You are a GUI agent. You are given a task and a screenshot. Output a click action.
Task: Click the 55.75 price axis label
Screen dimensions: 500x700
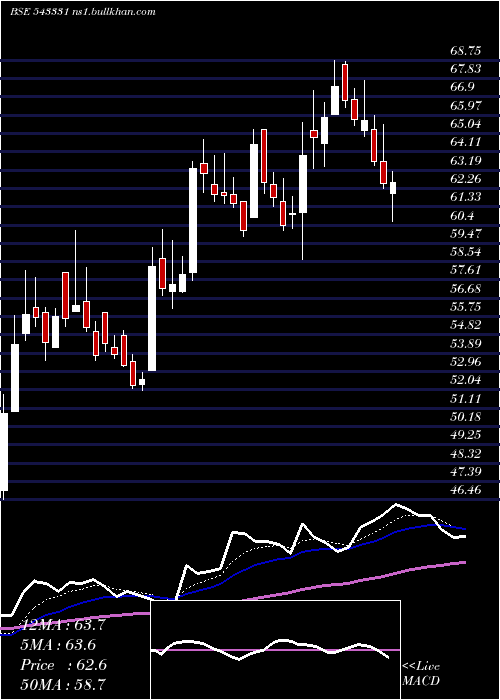[466, 307]
